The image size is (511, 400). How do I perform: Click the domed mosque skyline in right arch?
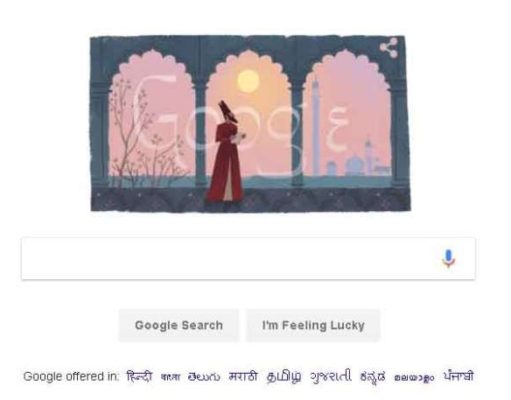(358, 159)
